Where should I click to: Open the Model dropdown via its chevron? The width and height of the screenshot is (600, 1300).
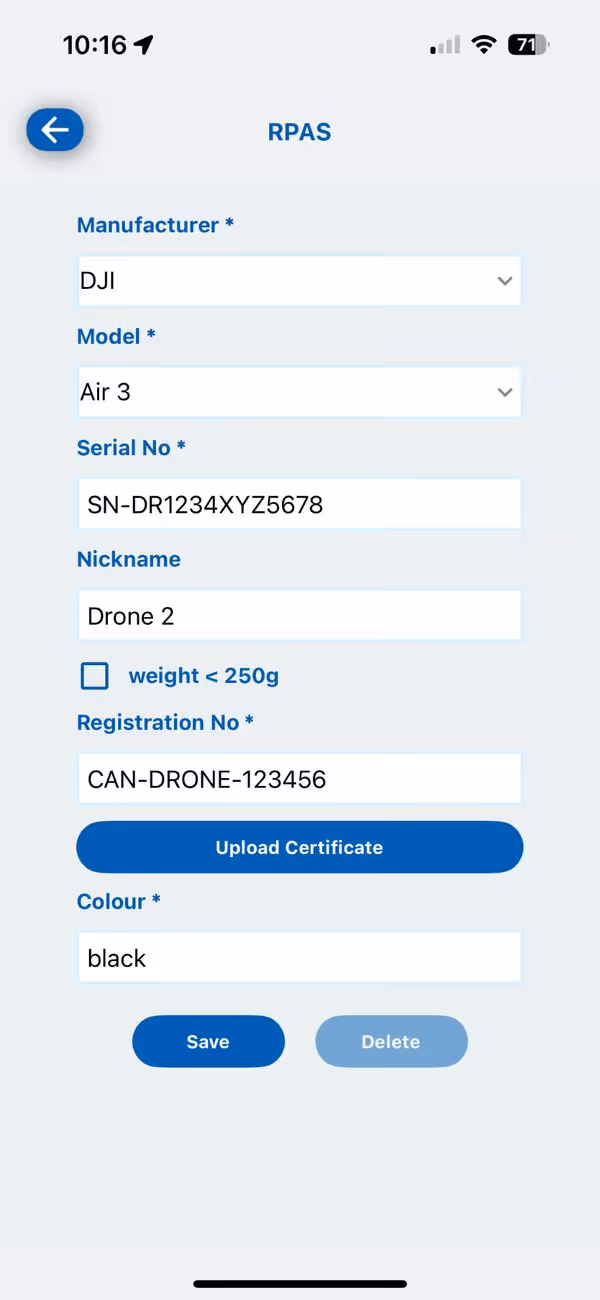click(505, 392)
